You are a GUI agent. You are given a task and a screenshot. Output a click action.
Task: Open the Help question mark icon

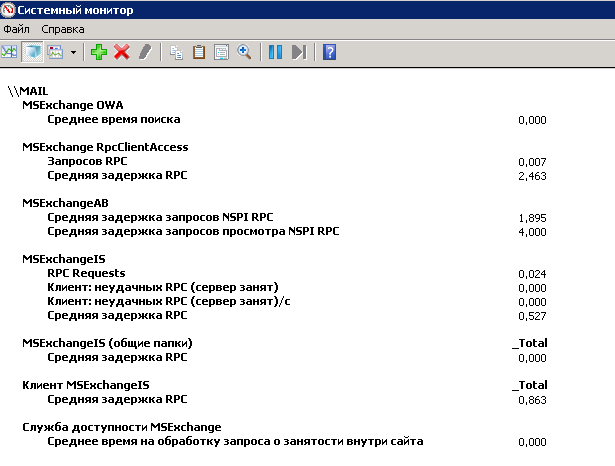(x=329, y=52)
